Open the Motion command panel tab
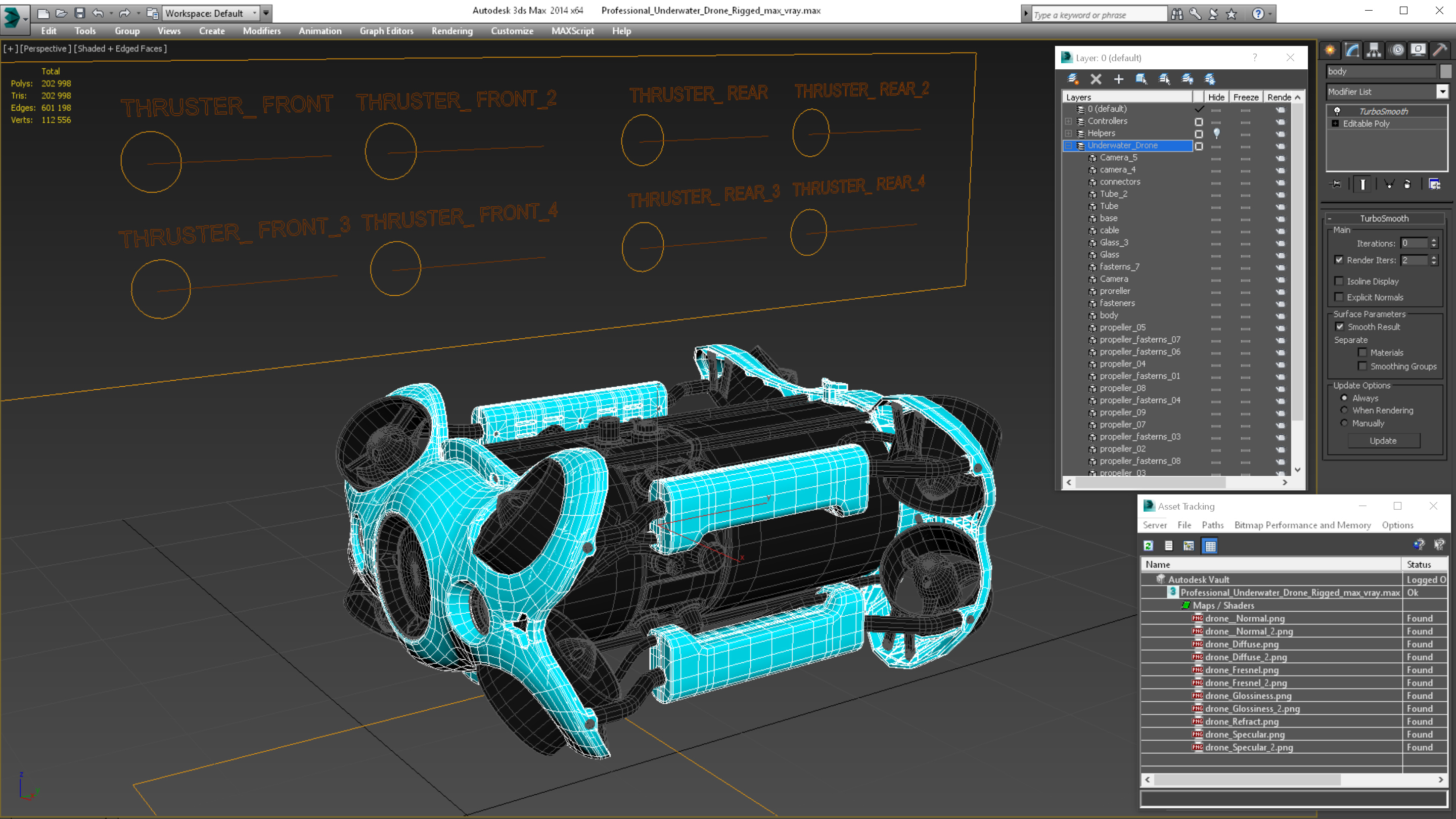This screenshot has height=819, width=1456. tap(1397, 50)
